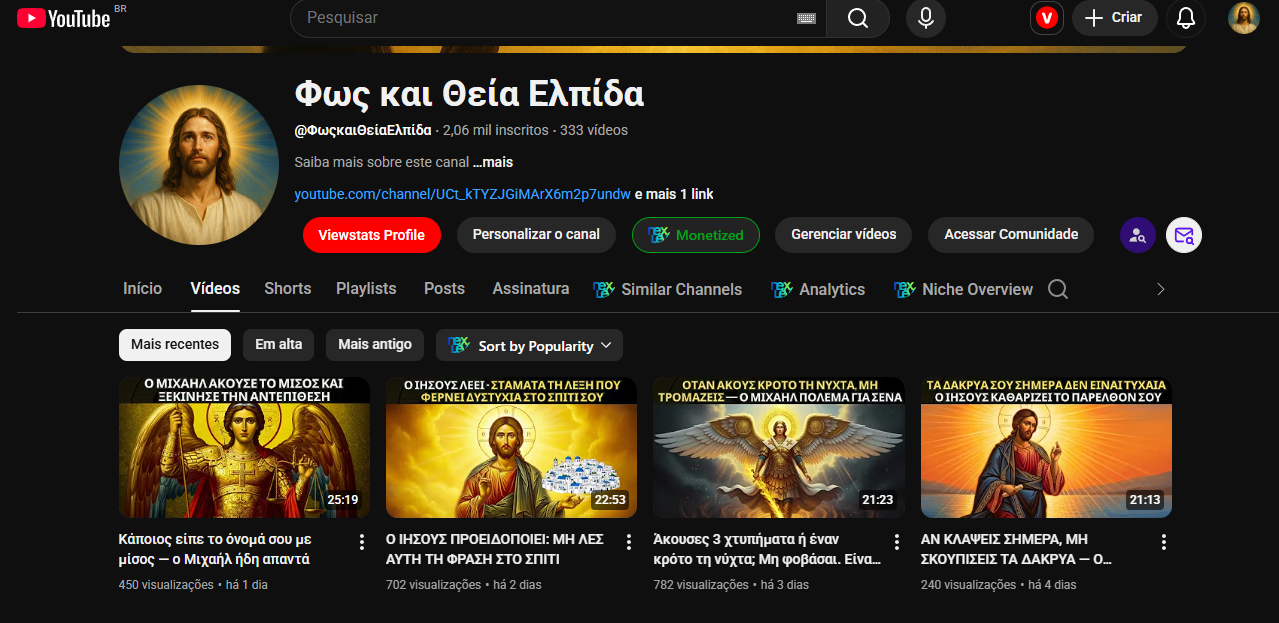Click the white envelope search icon
Image resolution: width=1279 pixels, height=623 pixels.
pyautogui.click(x=1184, y=235)
